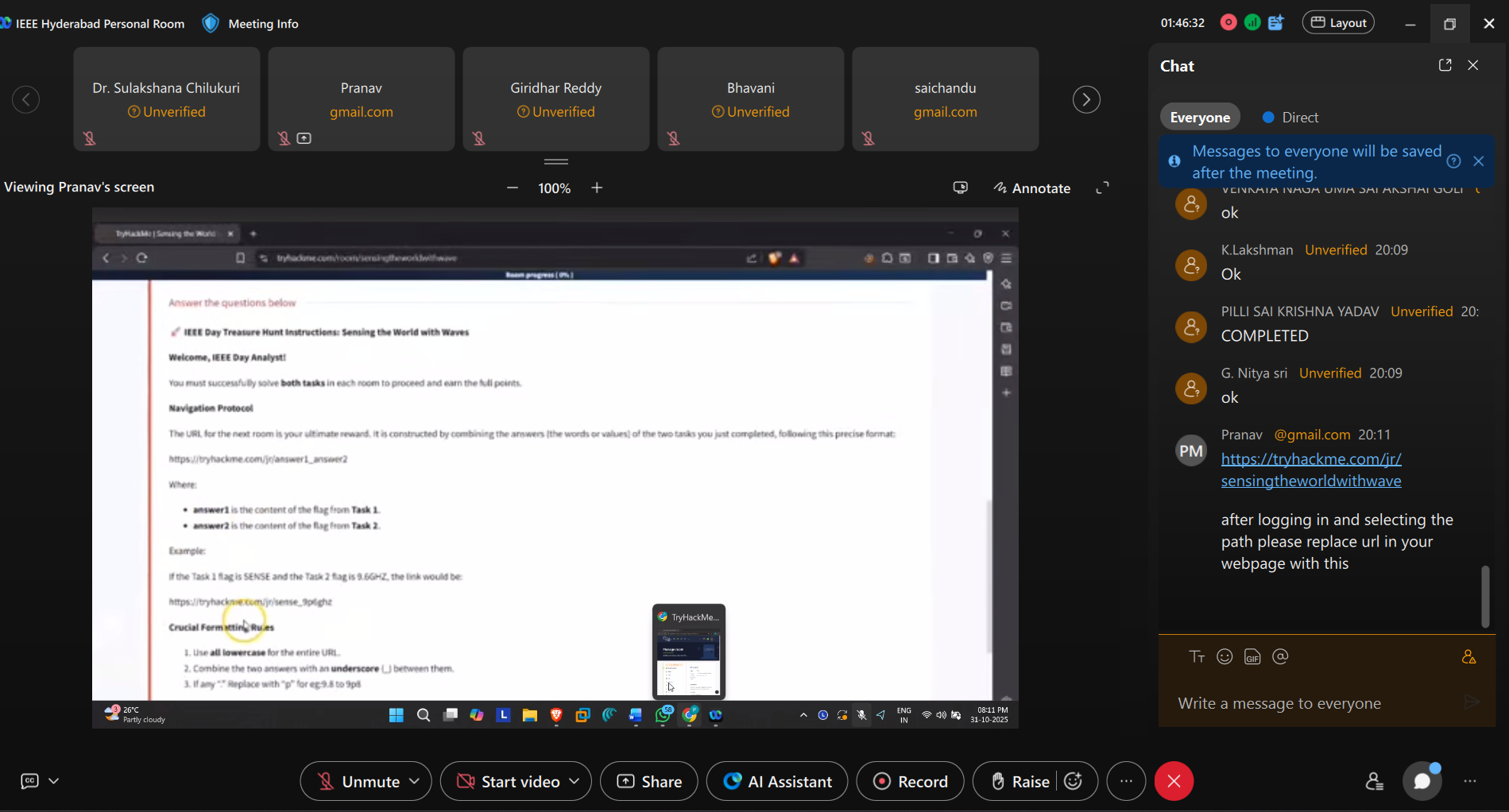
Task: Unmute the microphone
Action: pyautogui.click(x=358, y=781)
